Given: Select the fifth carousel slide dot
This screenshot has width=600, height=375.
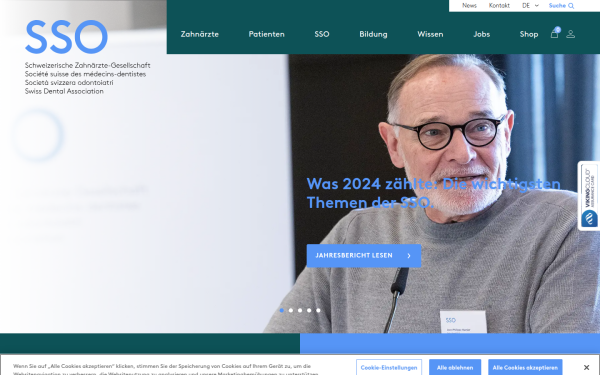Looking at the screenshot, I should pyautogui.click(x=318, y=310).
